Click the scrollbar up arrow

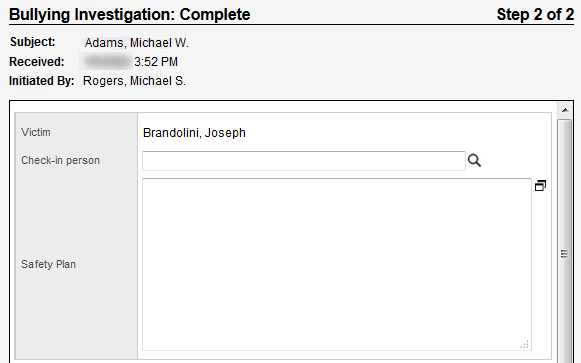point(565,110)
